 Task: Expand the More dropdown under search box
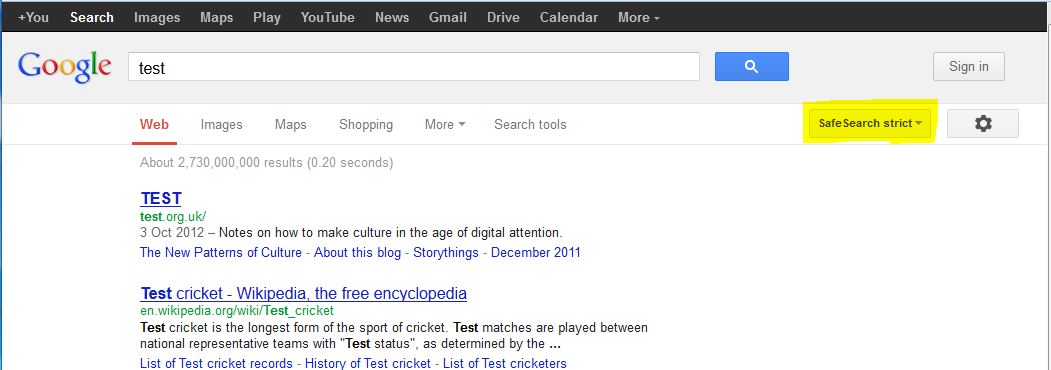click(445, 125)
